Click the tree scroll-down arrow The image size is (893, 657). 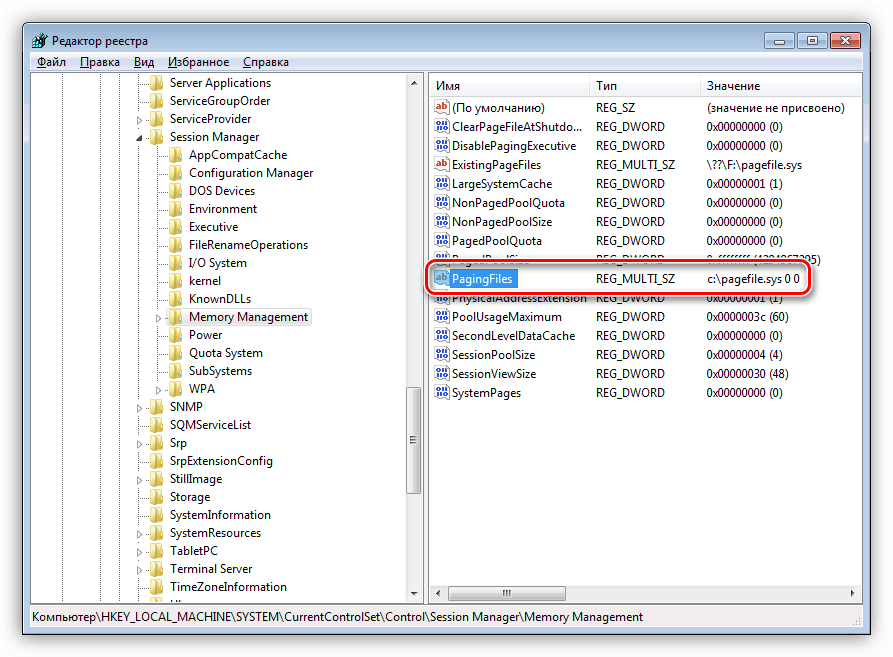(414, 594)
